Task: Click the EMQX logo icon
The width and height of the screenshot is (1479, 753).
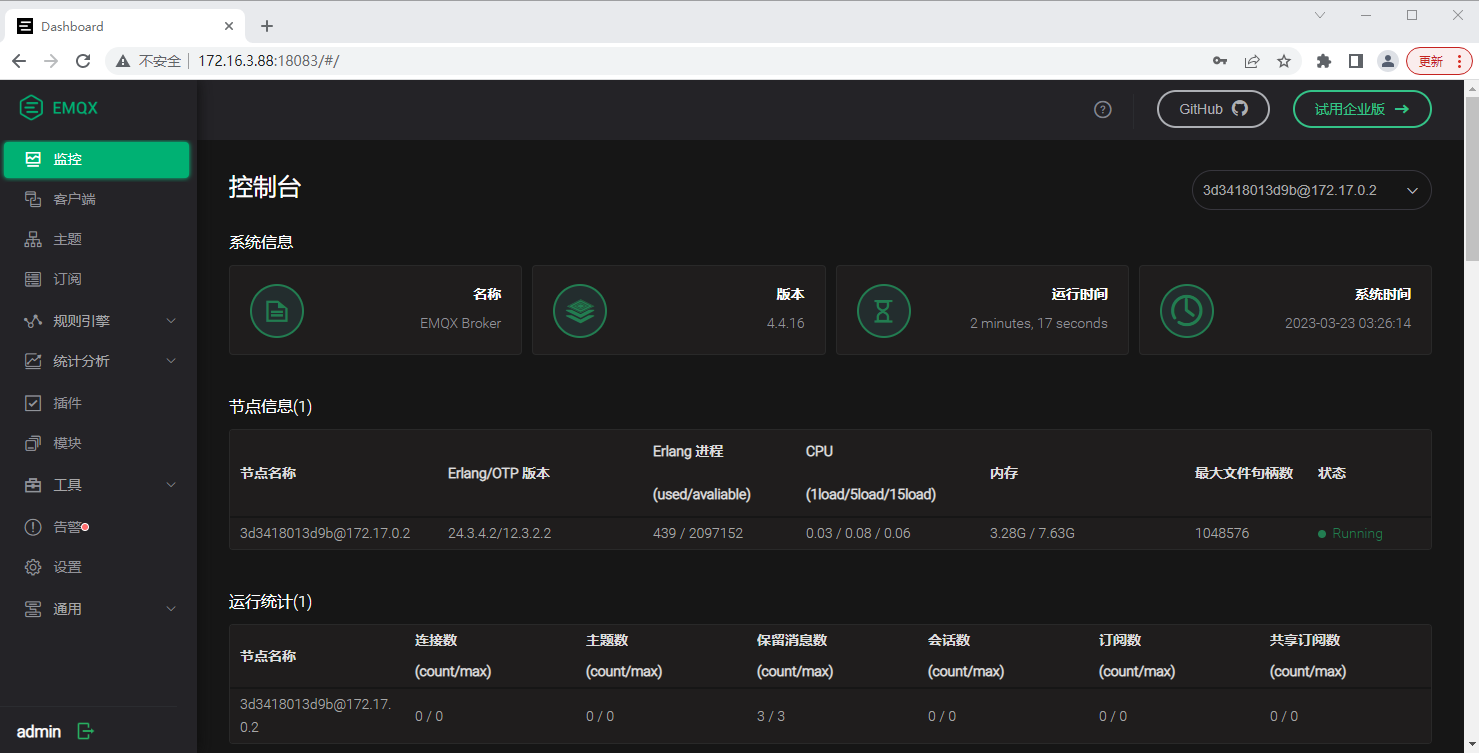Action: [x=31, y=107]
